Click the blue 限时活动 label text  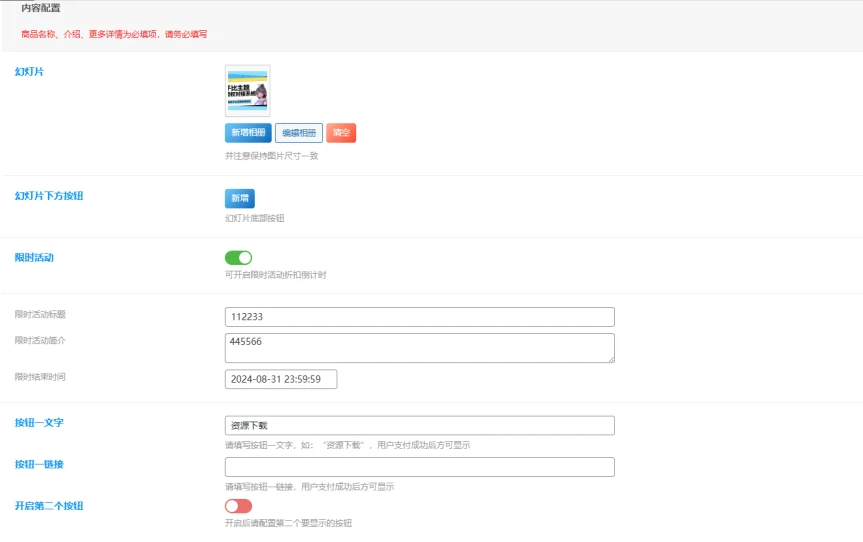pyautogui.click(x=34, y=258)
